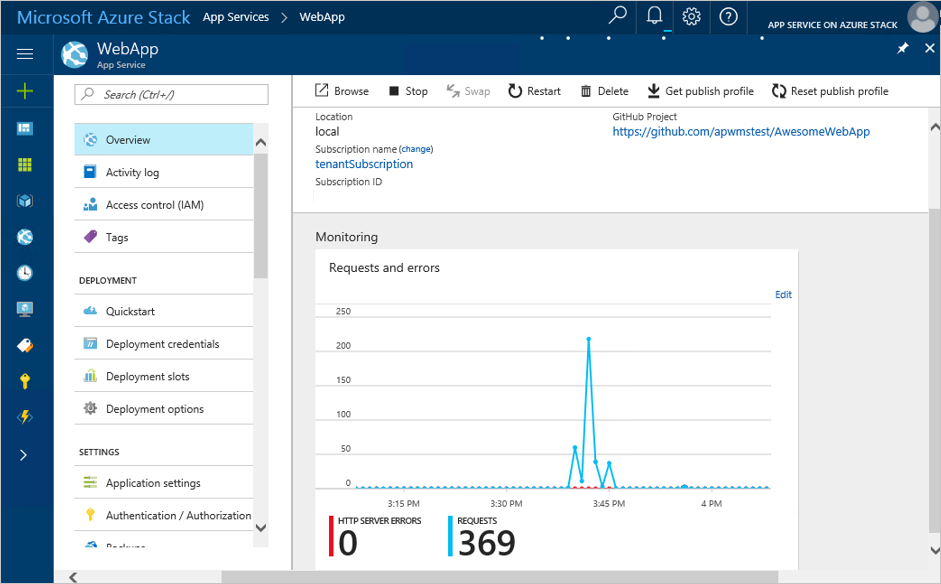Image resolution: width=941 pixels, height=584 pixels.
Task: Open the notifications bell
Action: [655, 16]
